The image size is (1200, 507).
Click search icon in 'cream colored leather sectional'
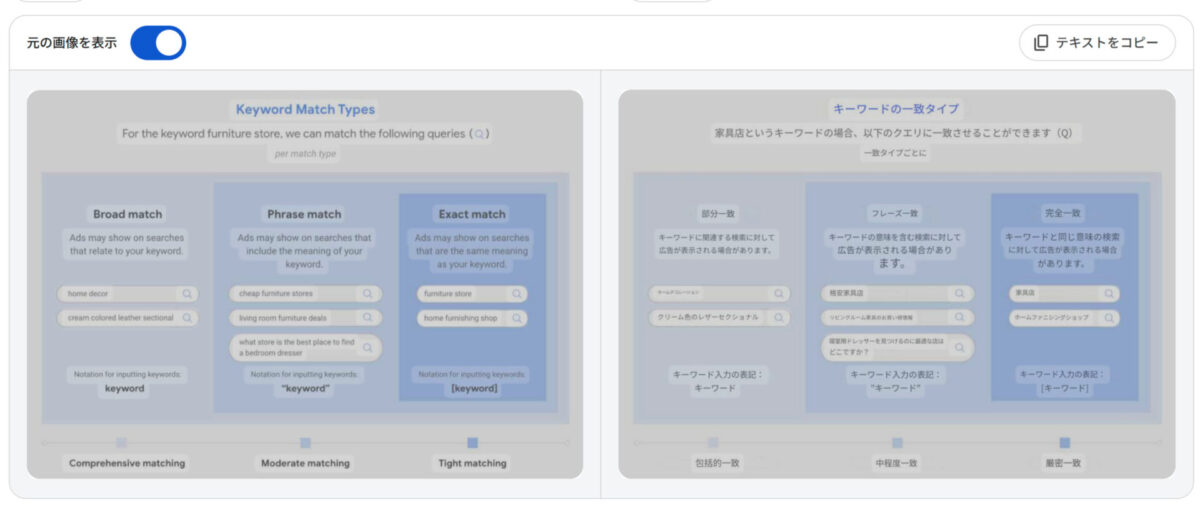186,318
